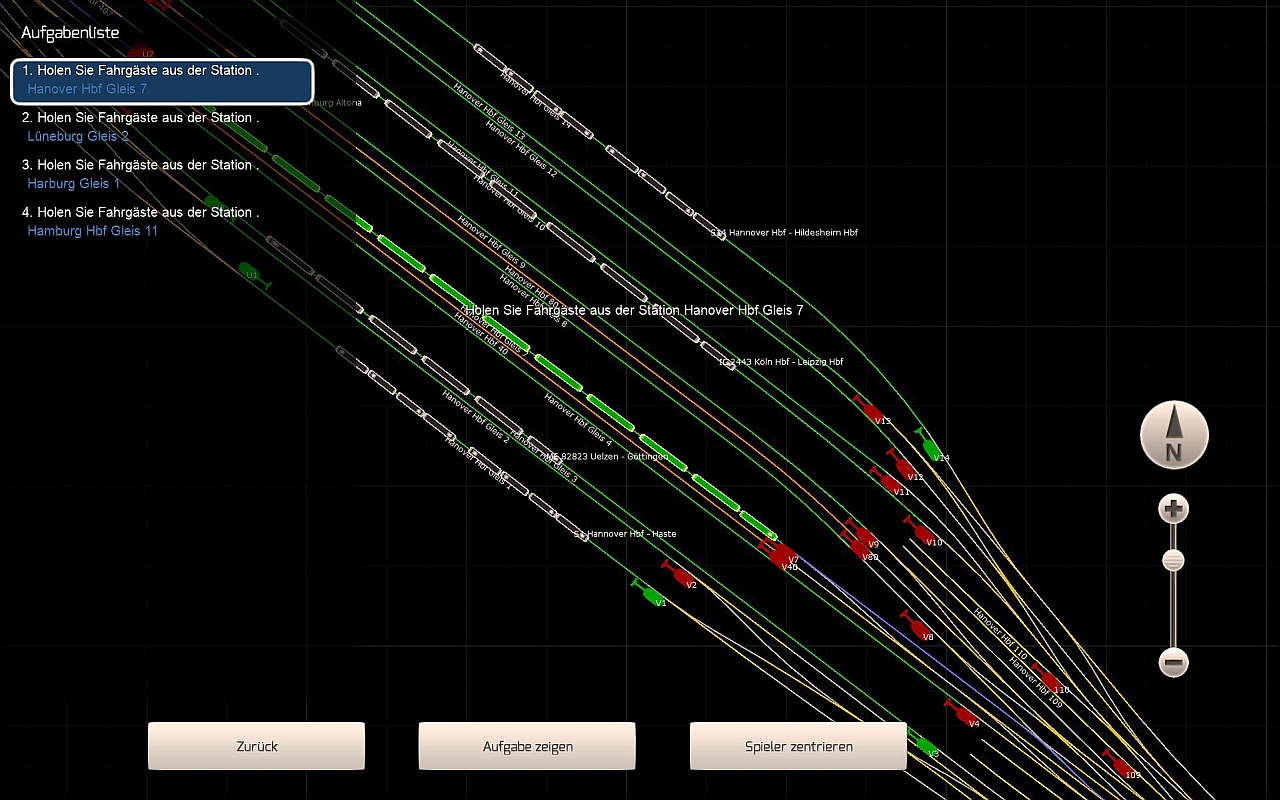Viewport: 1280px width, 800px height.
Task: Click the Uelzen - Göttingen train label
Action: (607, 456)
